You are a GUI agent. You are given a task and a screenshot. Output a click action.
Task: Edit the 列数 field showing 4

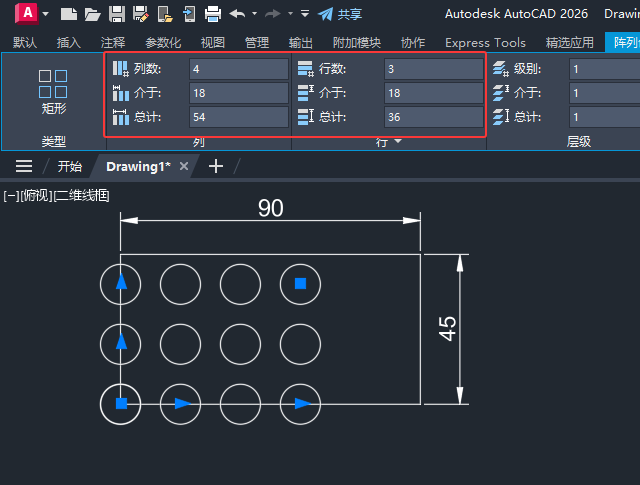point(239,69)
